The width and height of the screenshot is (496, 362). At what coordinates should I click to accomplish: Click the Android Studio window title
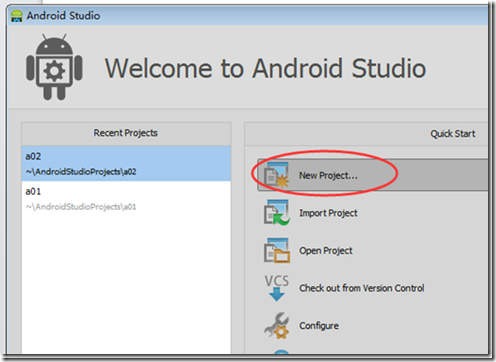63,16
